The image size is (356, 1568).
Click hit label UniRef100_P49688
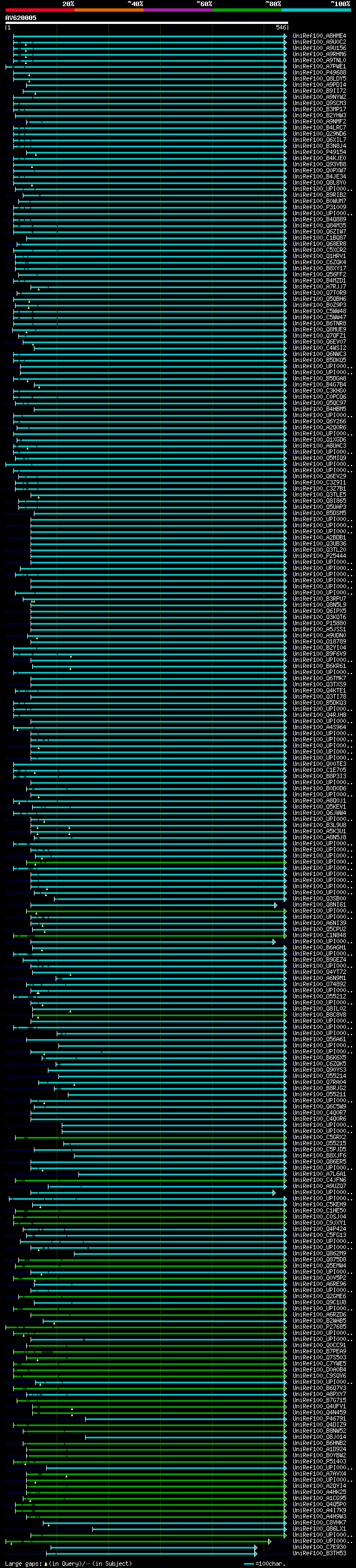(x=319, y=72)
